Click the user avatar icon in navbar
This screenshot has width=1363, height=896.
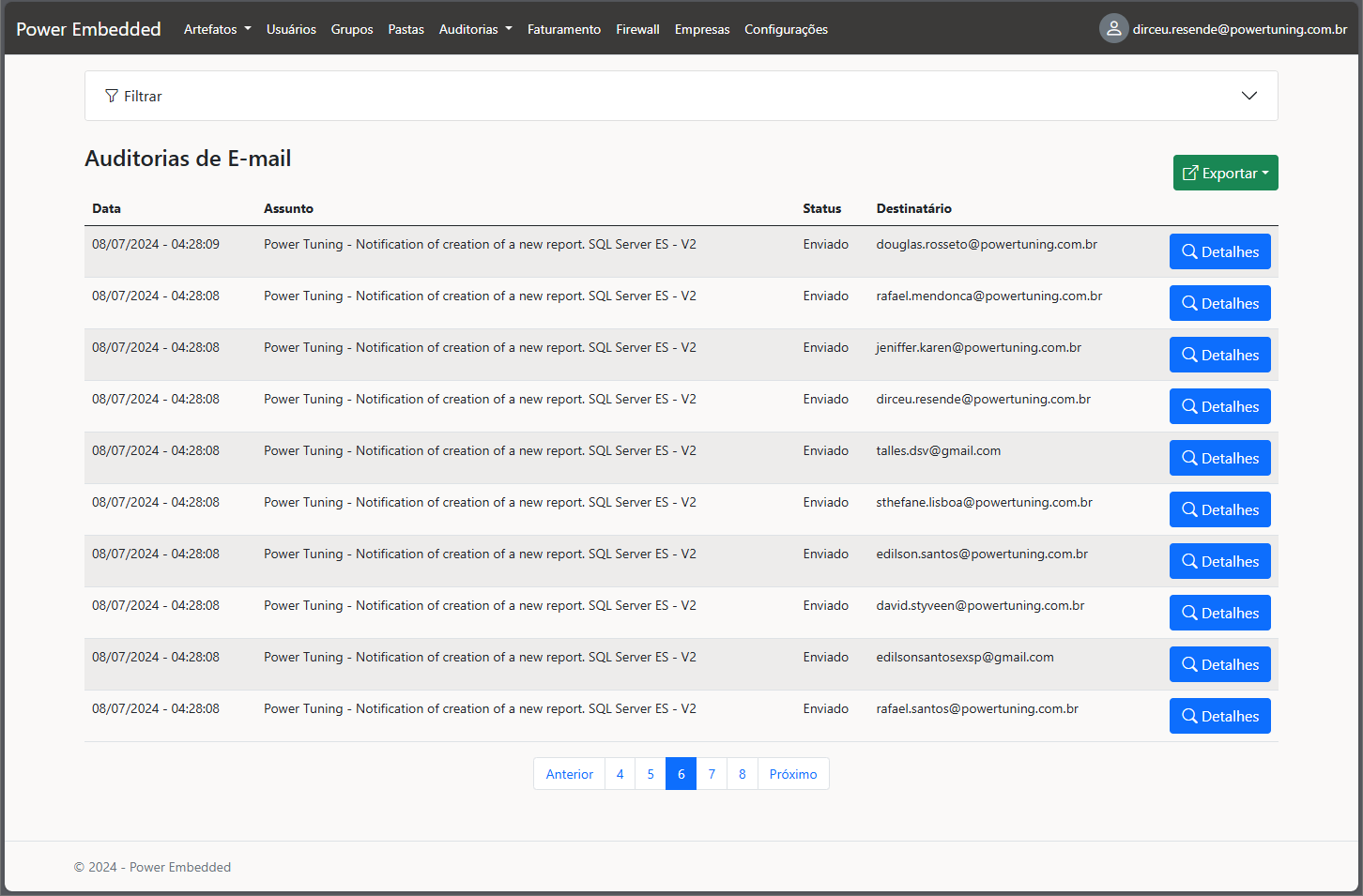pos(1113,29)
